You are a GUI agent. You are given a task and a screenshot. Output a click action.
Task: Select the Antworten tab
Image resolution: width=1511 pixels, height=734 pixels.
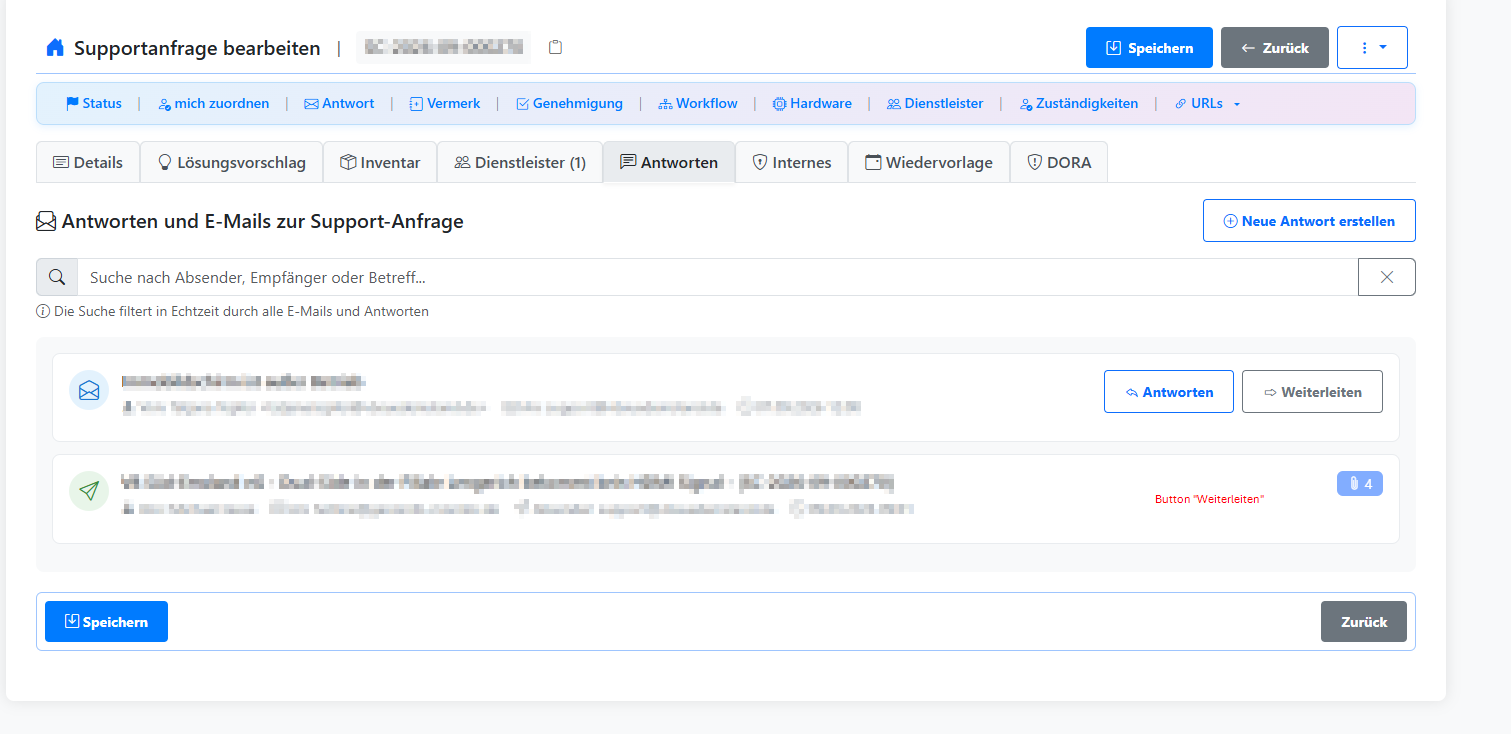(669, 162)
